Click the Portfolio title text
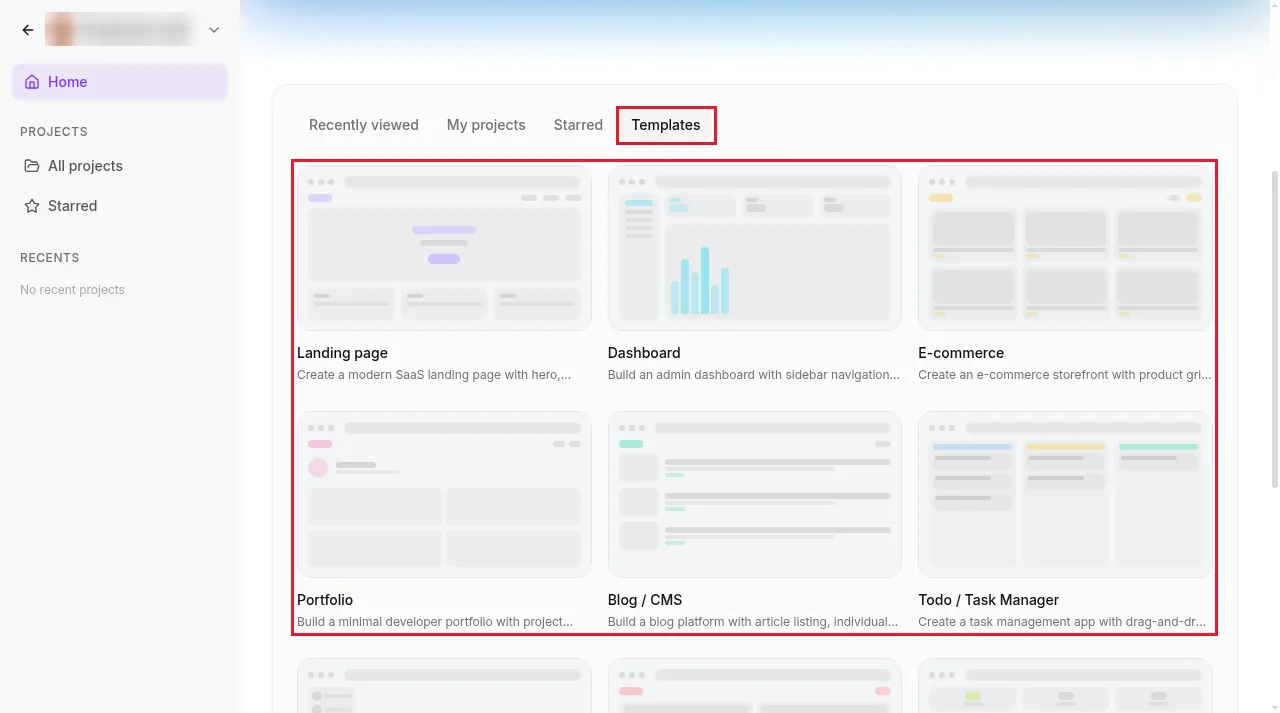 tap(325, 600)
